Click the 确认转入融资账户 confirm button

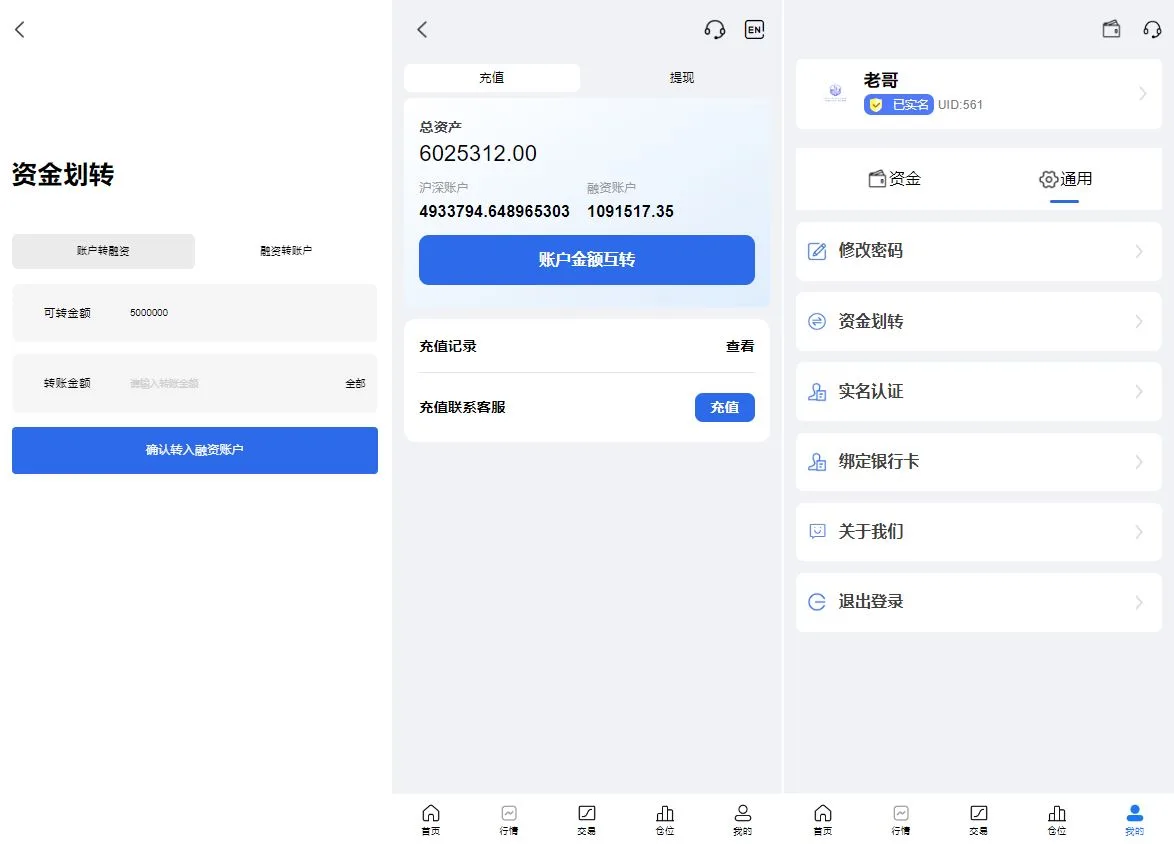coord(195,450)
